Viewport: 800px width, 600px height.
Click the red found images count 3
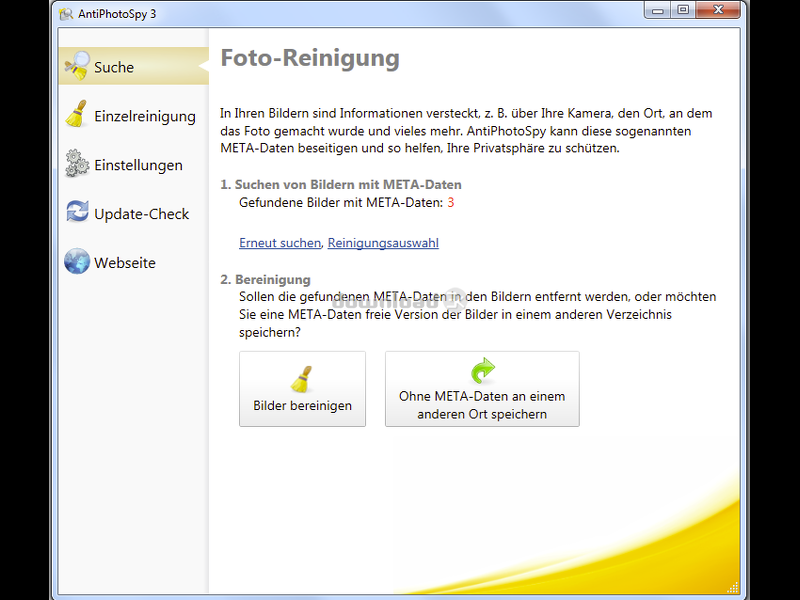(451, 203)
